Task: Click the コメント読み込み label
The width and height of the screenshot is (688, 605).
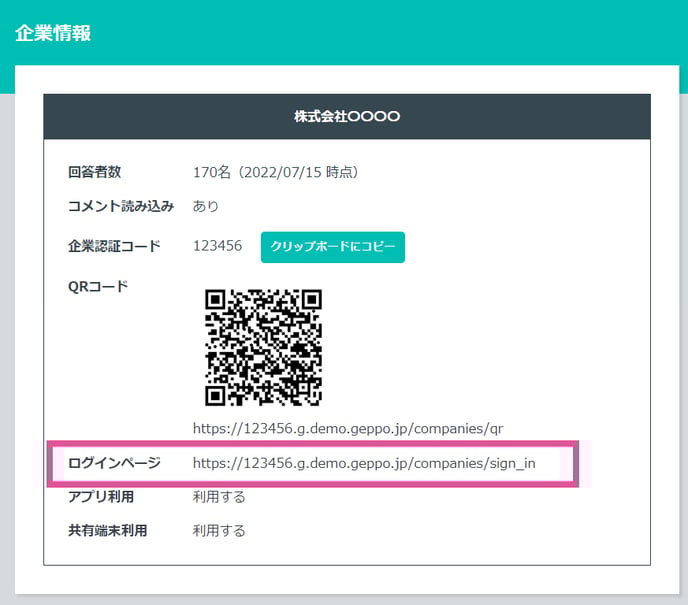Action: click(x=121, y=206)
